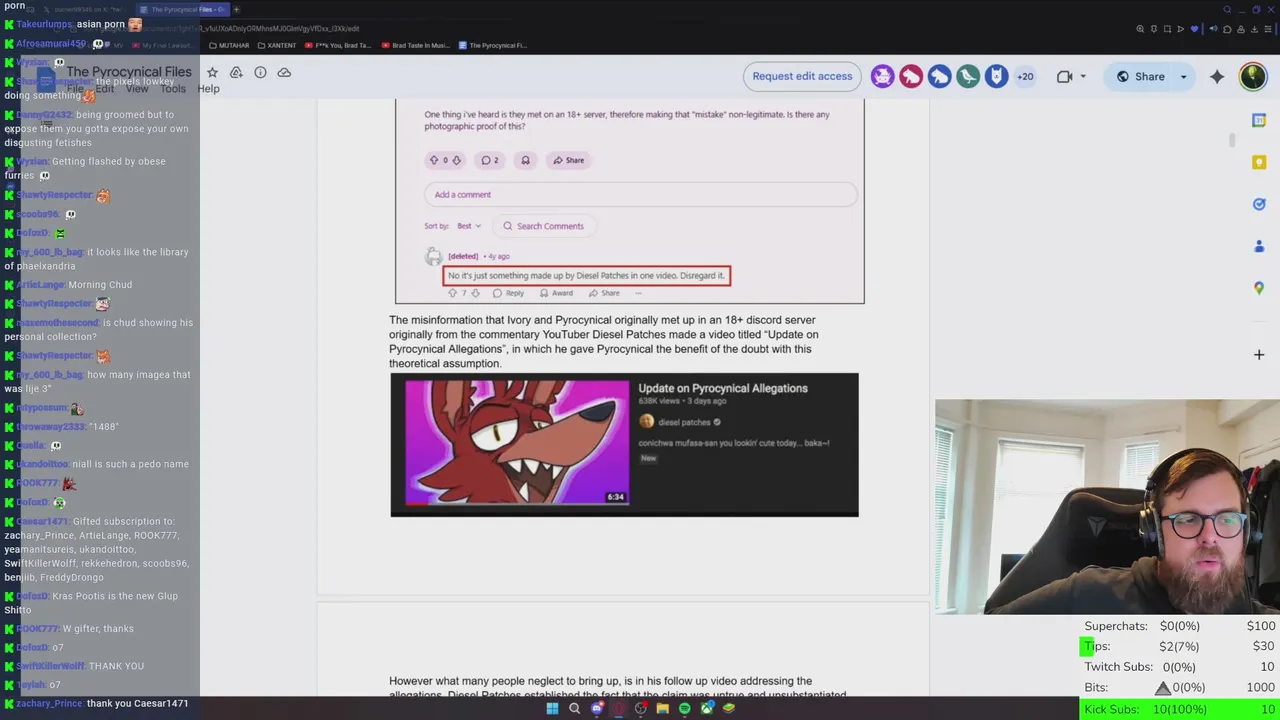This screenshot has width=1280, height=720.
Task: Open Google Keep side panel
Action: pos(1259,162)
